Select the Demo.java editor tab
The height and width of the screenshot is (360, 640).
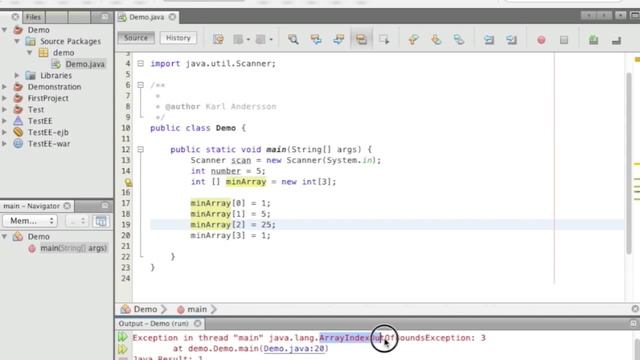(147, 17)
